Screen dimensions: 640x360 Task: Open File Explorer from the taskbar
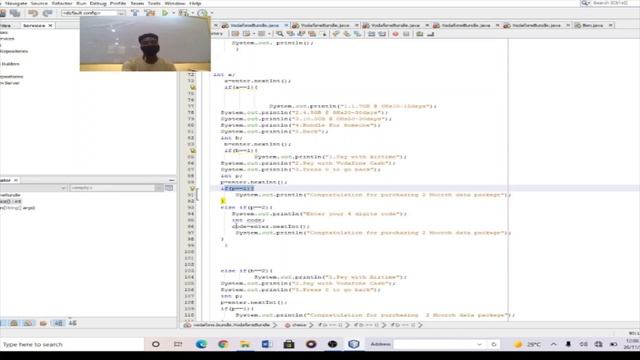[245, 344]
